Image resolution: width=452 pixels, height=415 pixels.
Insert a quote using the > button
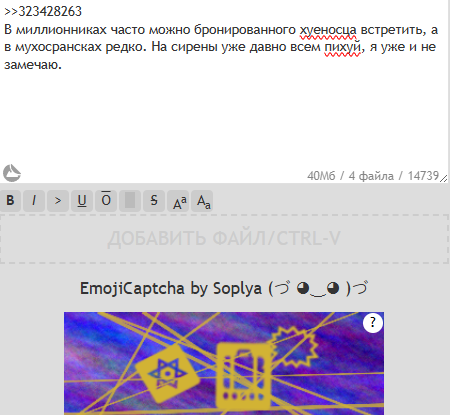point(58,201)
